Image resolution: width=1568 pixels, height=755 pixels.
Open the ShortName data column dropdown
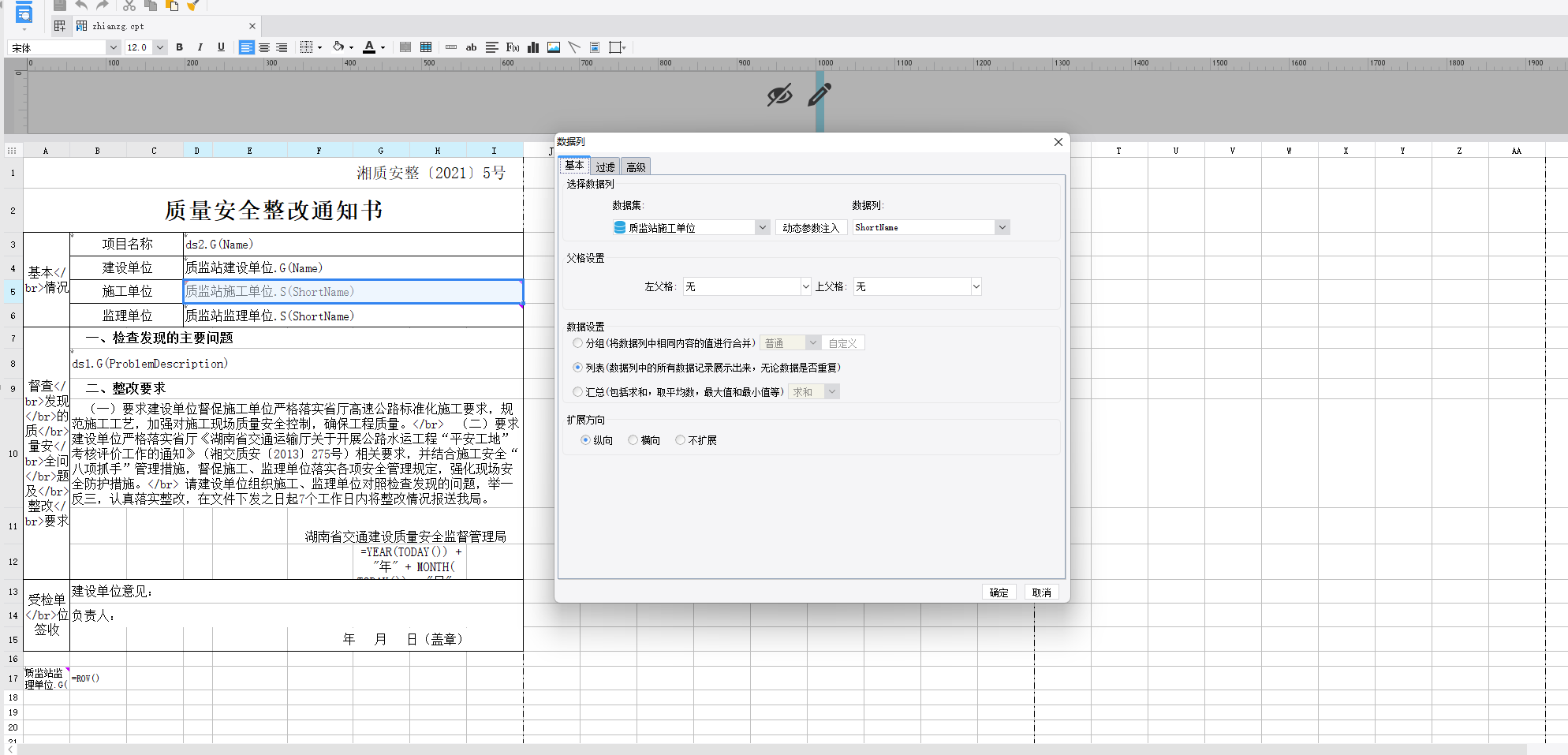coord(1002,227)
